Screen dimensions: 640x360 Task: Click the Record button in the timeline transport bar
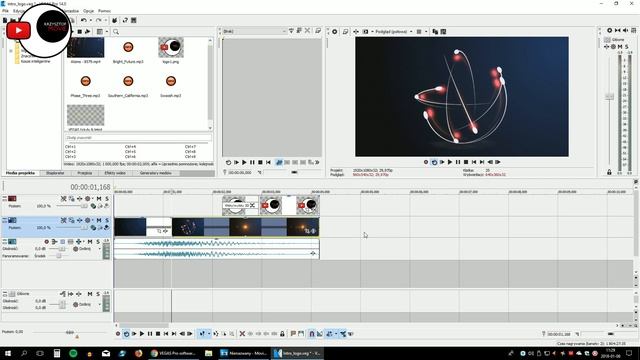click(x=118, y=334)
